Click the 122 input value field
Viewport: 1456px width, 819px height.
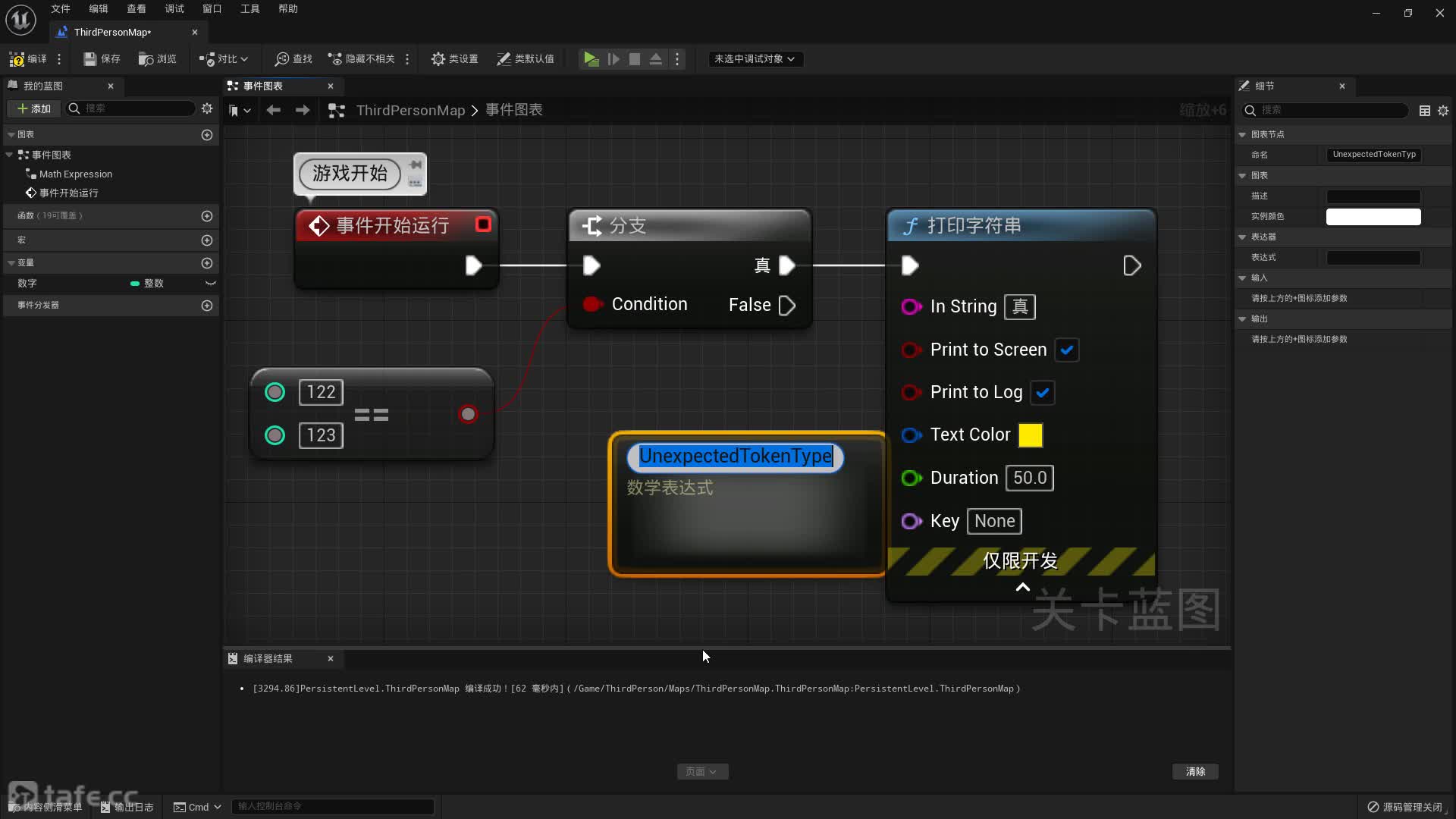[x=321, y=393]
